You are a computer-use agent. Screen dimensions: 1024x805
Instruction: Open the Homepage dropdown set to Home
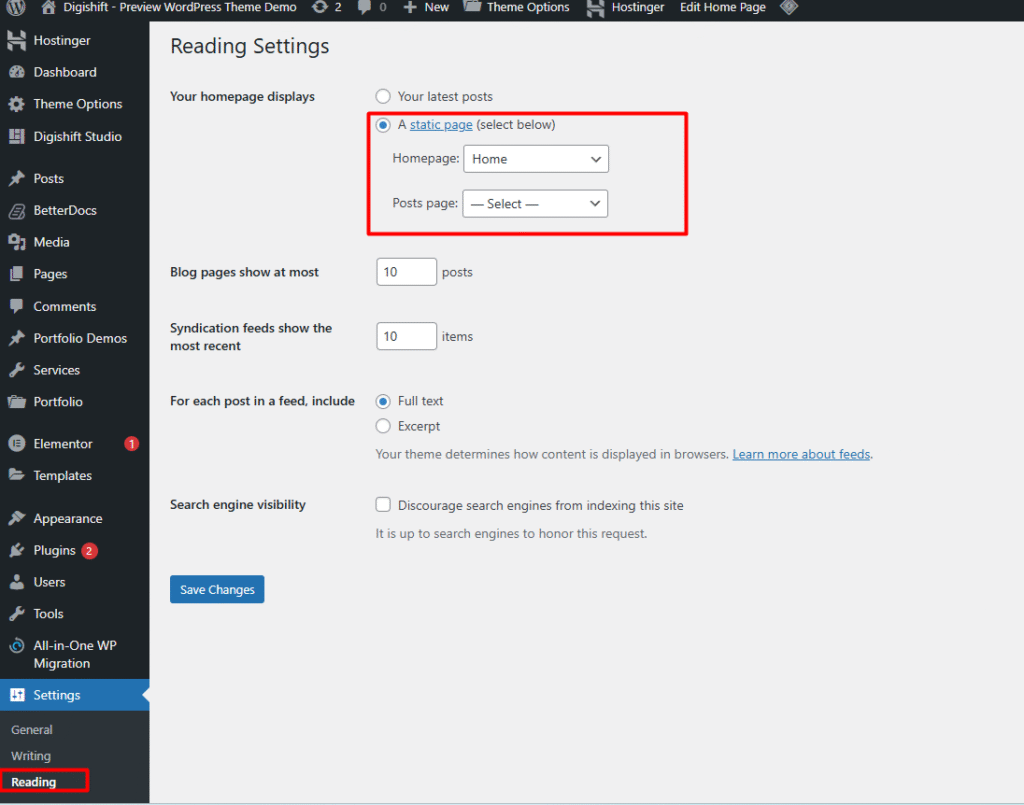click(536, 159)
